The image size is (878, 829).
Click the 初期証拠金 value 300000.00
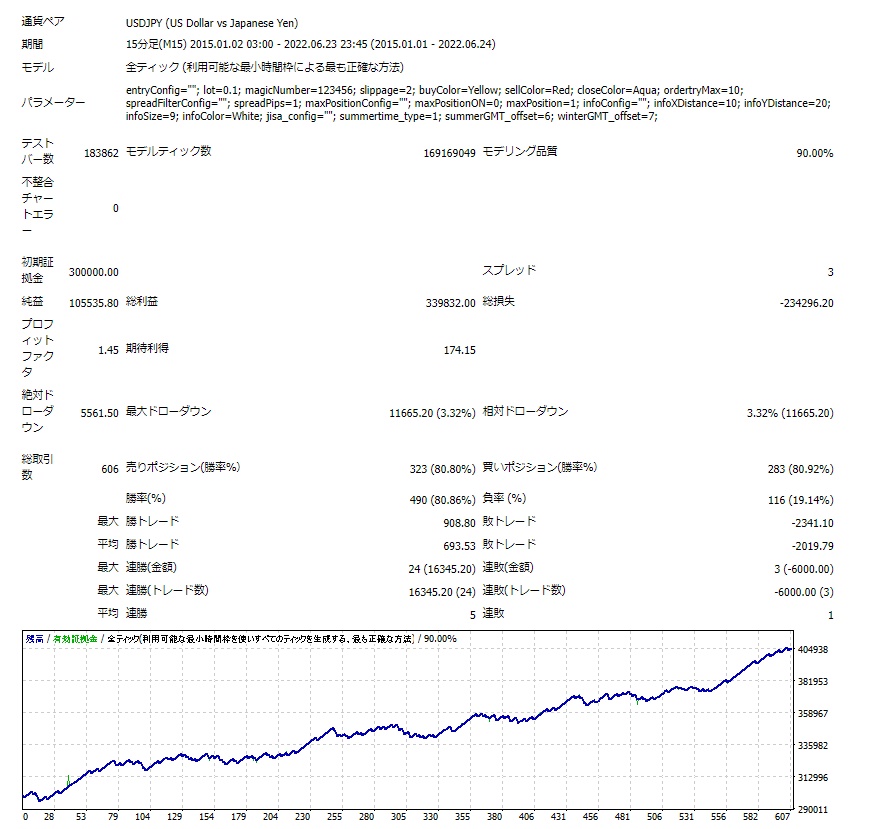(x=94, y=272)
